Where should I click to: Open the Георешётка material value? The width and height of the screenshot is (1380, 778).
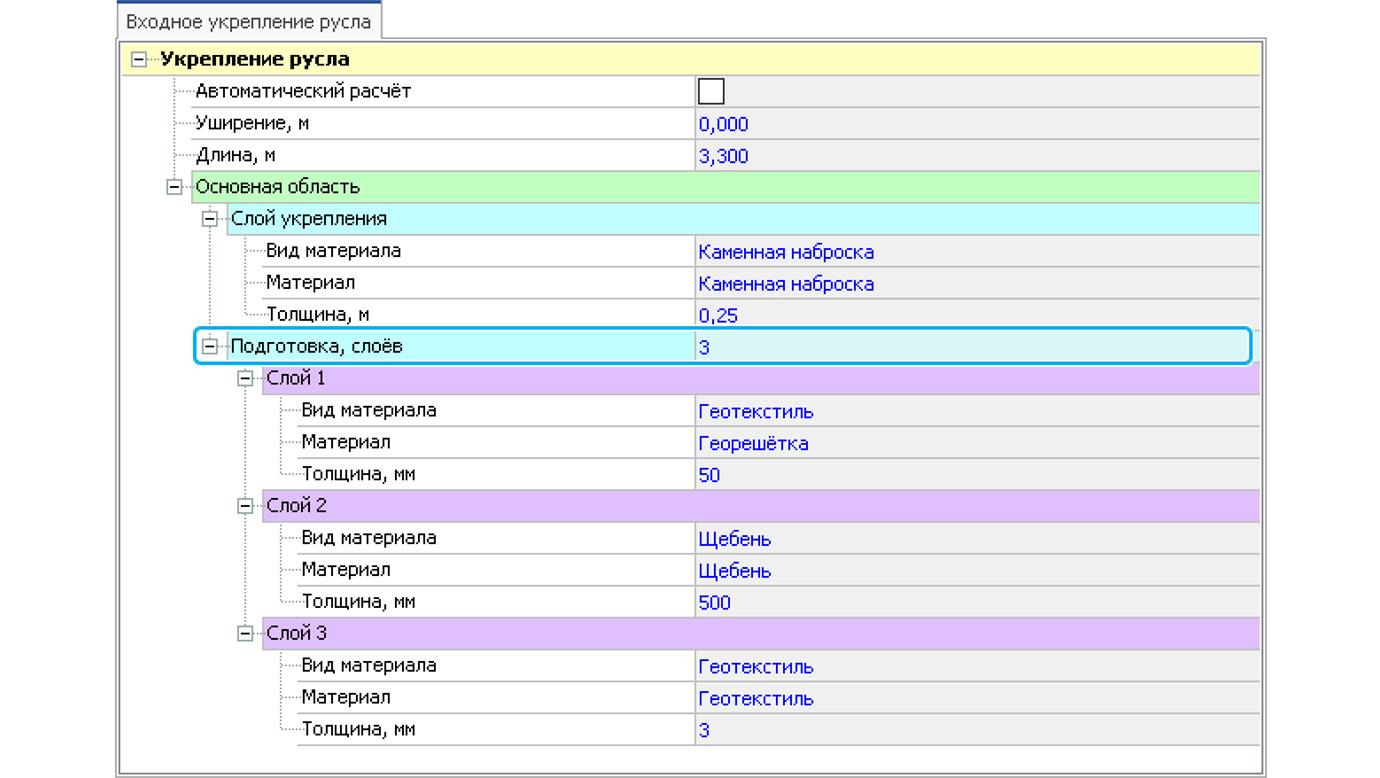[977, 443]
